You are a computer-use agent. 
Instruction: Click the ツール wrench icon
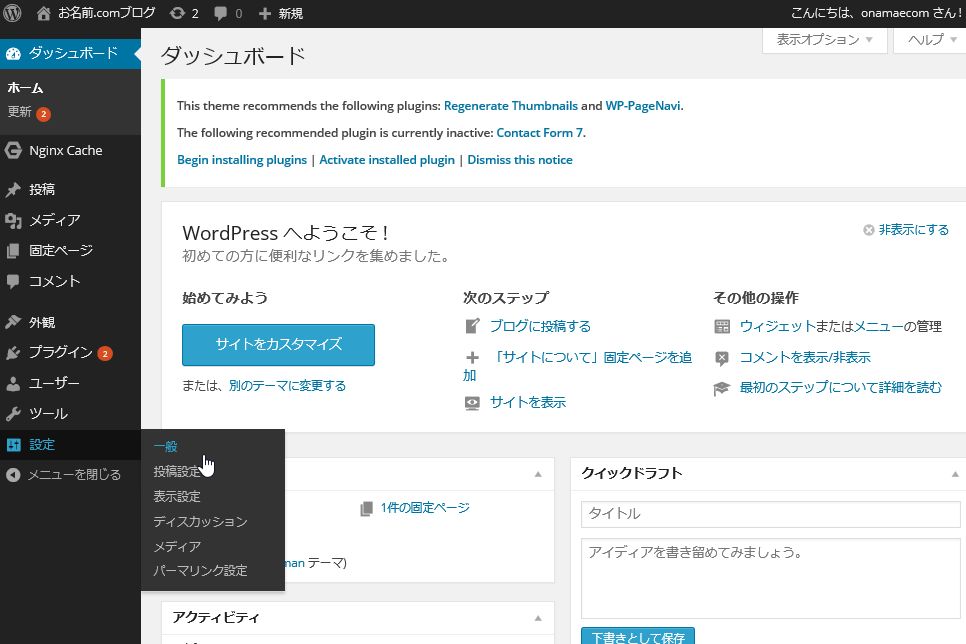[x=13, y=414]
